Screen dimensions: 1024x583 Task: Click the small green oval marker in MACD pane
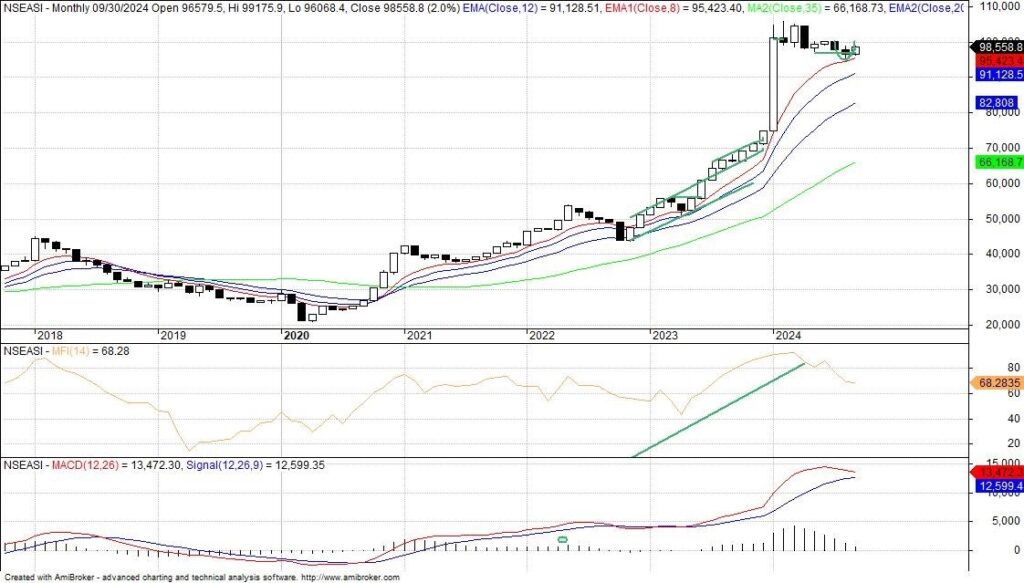(x=562, y=540)
